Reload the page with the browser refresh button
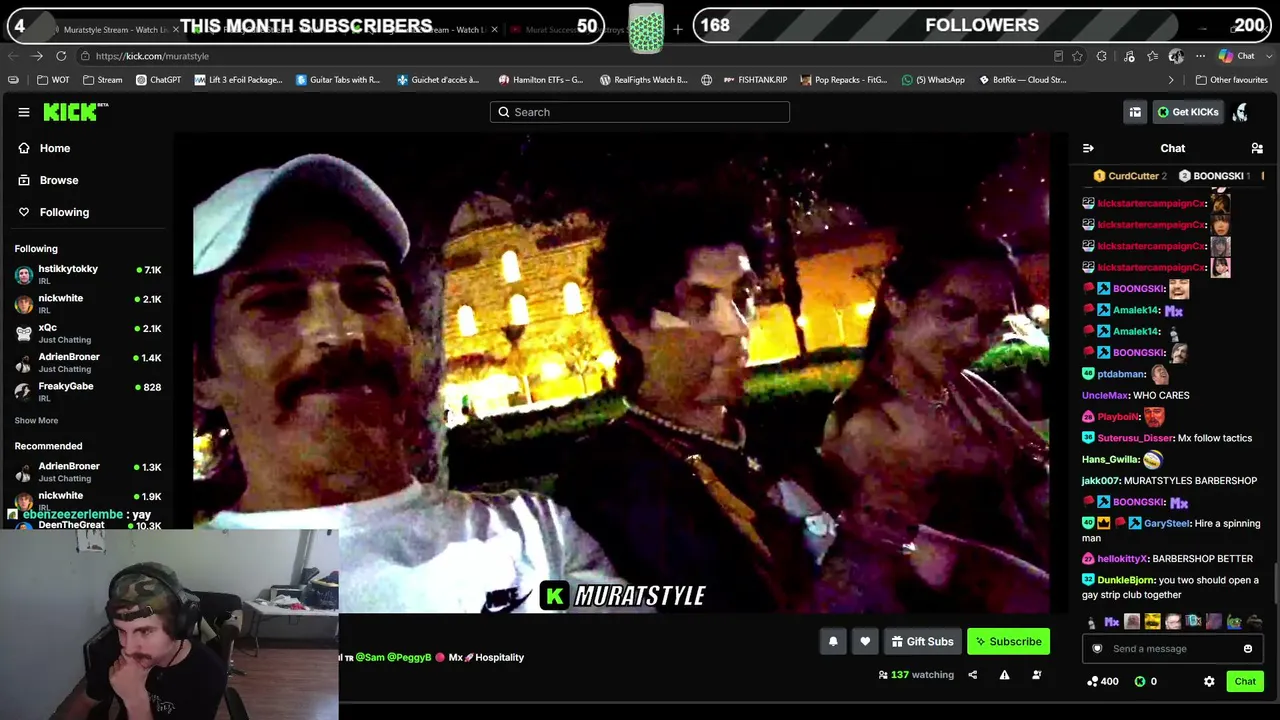Screen dimensions: 1280x720 click(x=61, y=56)
